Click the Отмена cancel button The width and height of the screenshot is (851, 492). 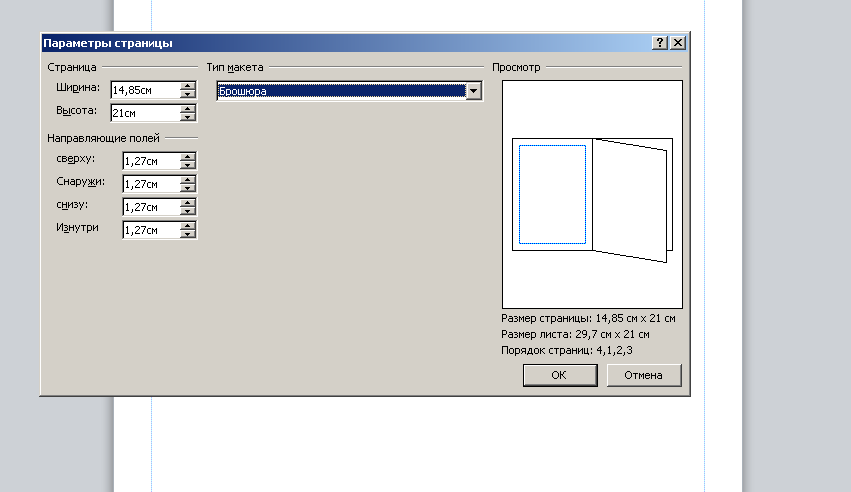coord(644,375)
